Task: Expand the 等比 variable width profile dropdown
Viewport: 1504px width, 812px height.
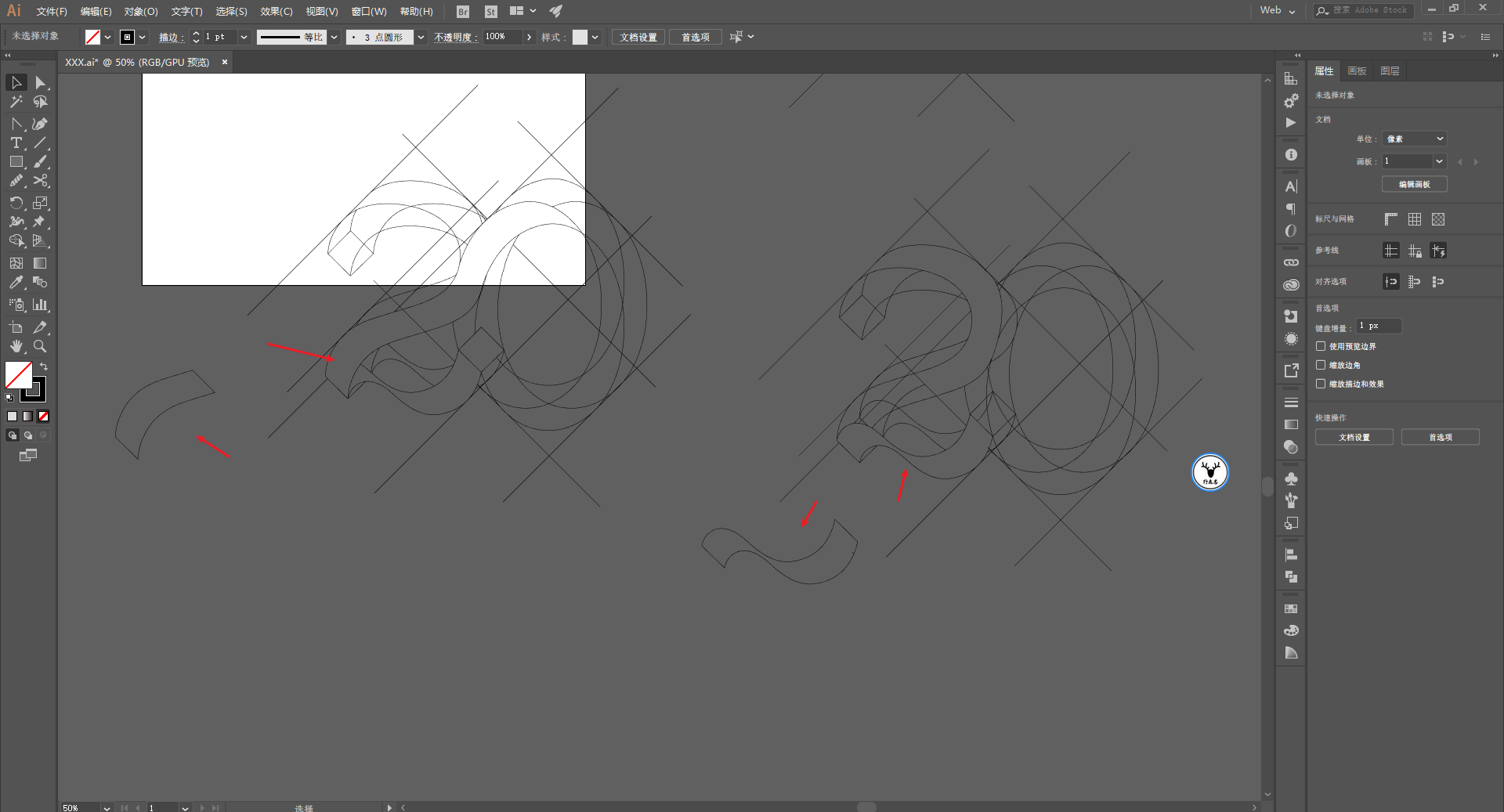Action: coord(334,37)
